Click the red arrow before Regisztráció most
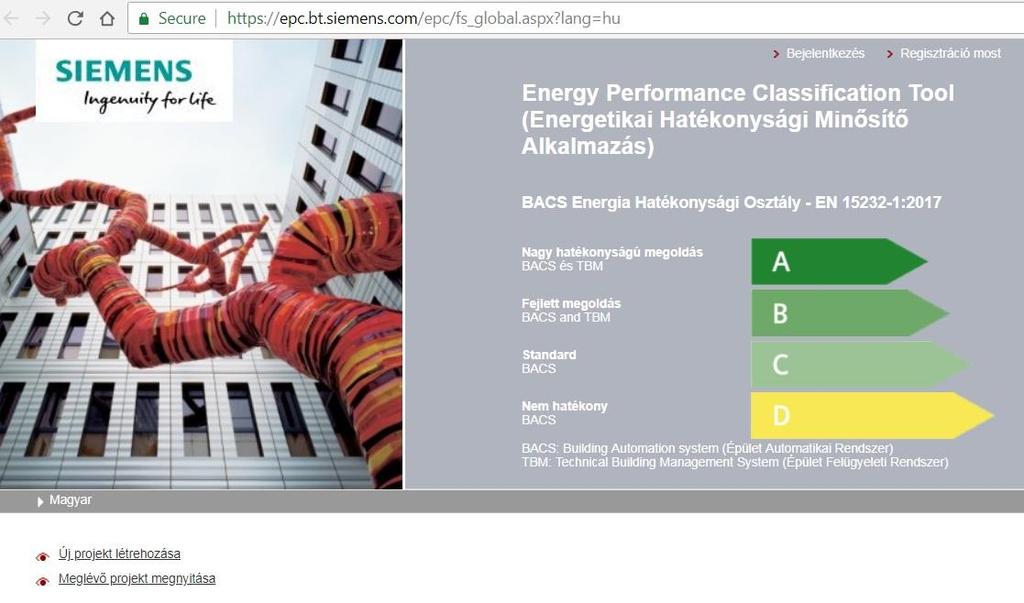Viewport: 1024px width, 603px height. click(x=889, y=54)
